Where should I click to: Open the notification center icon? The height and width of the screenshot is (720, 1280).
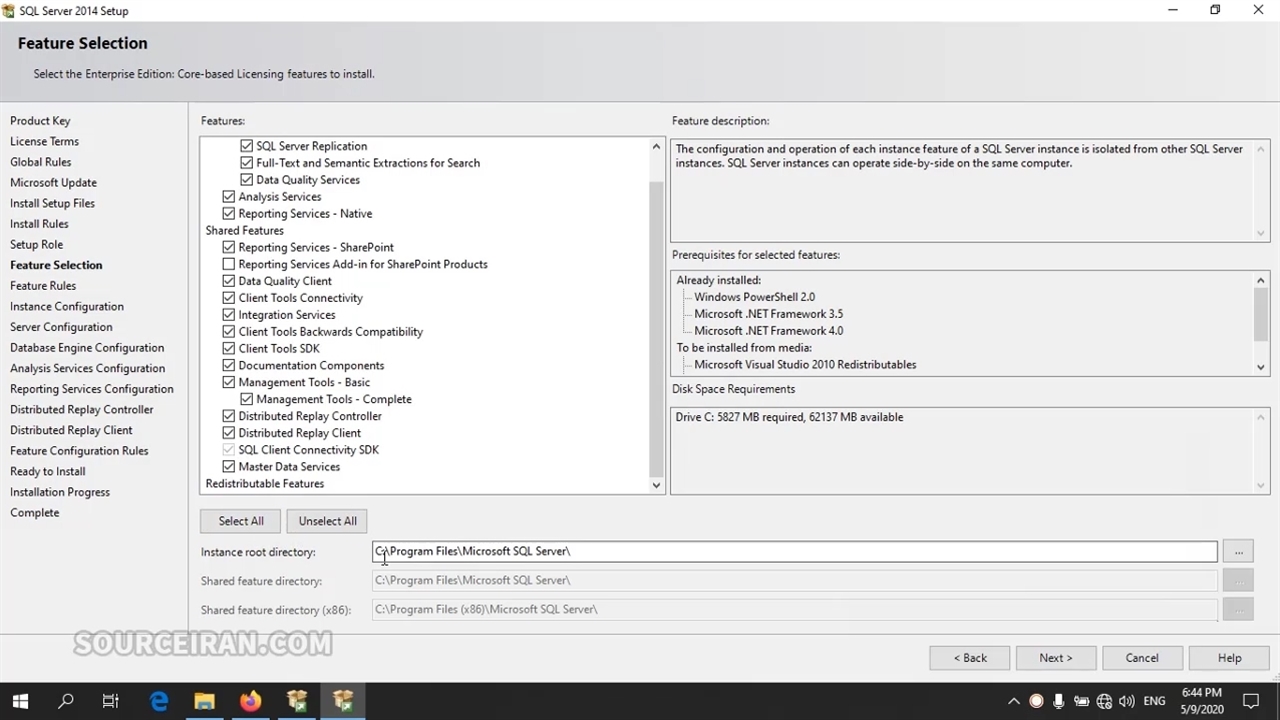[x=1250, y=701]
